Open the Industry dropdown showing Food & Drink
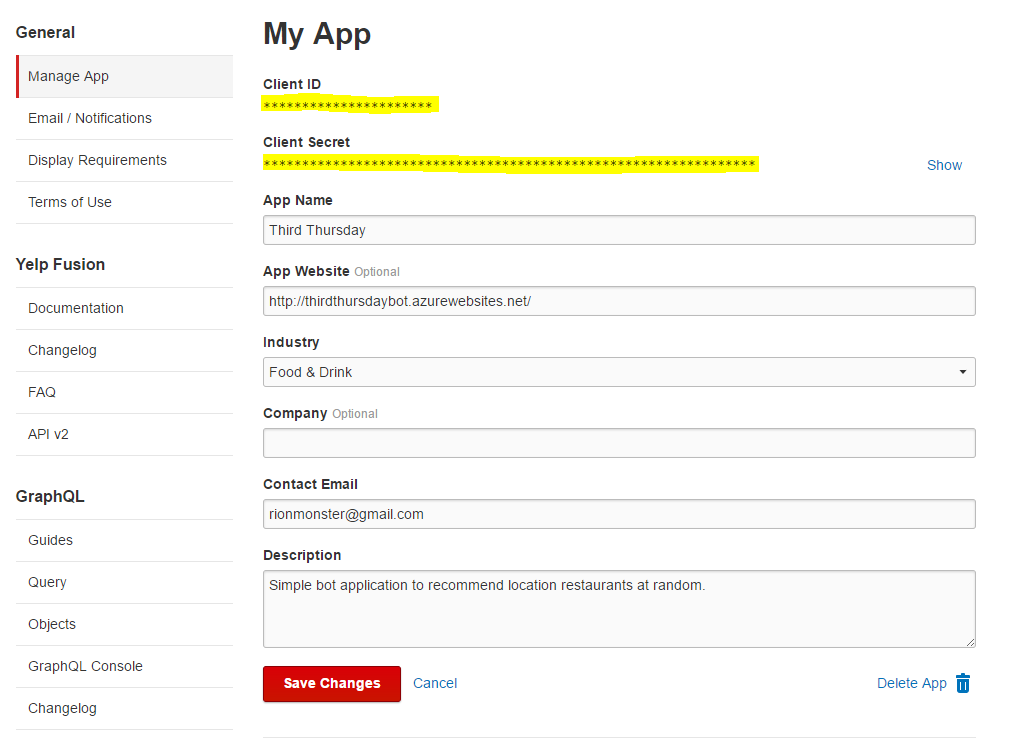 619,372
